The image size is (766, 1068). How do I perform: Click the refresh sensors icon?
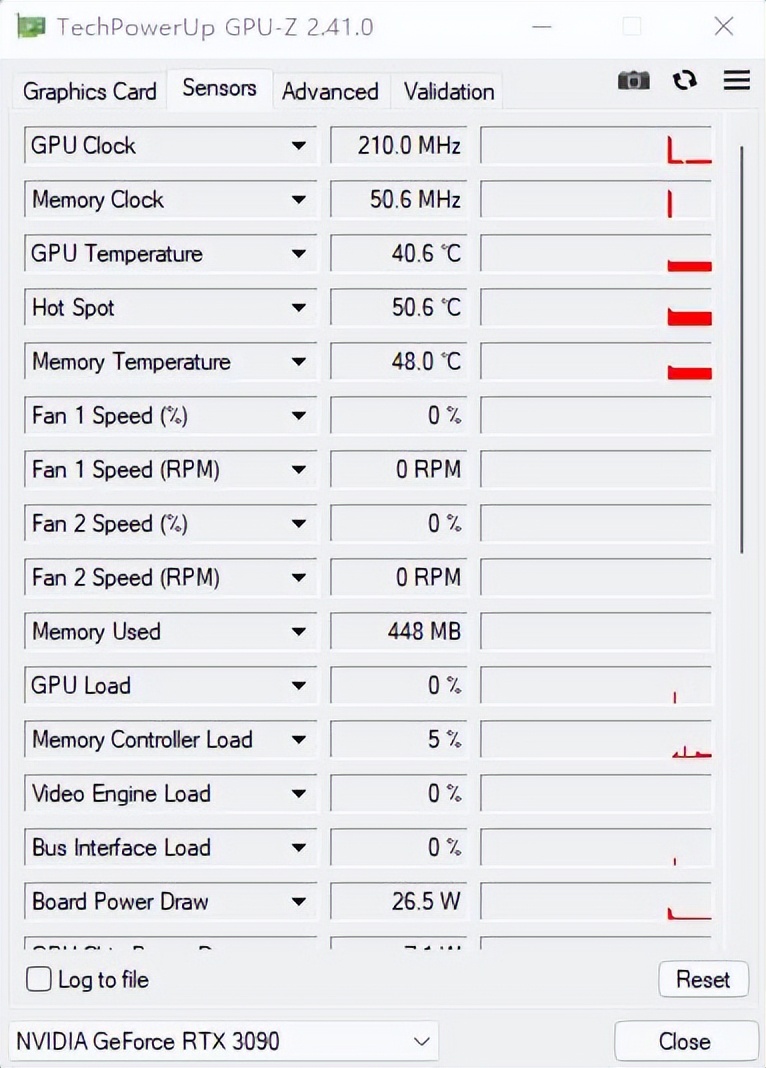point(685,81)
